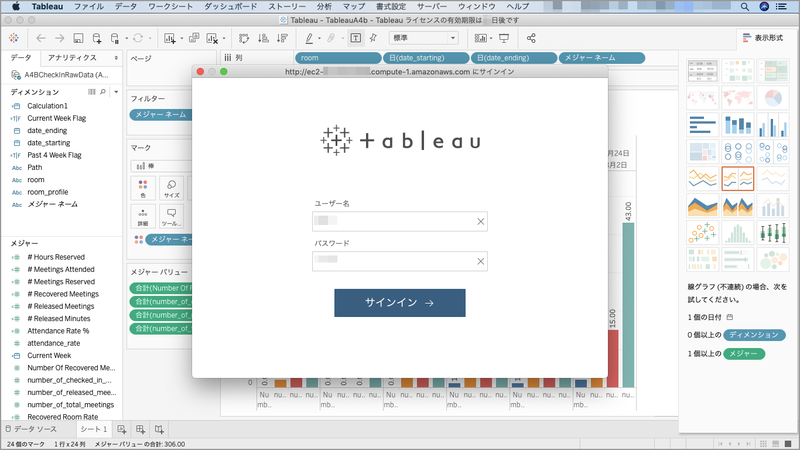Select the pie chart thumbnail in Show Me
Viewport: 800px width, 450px height.
pyautogui.click(x=773, y=97)
